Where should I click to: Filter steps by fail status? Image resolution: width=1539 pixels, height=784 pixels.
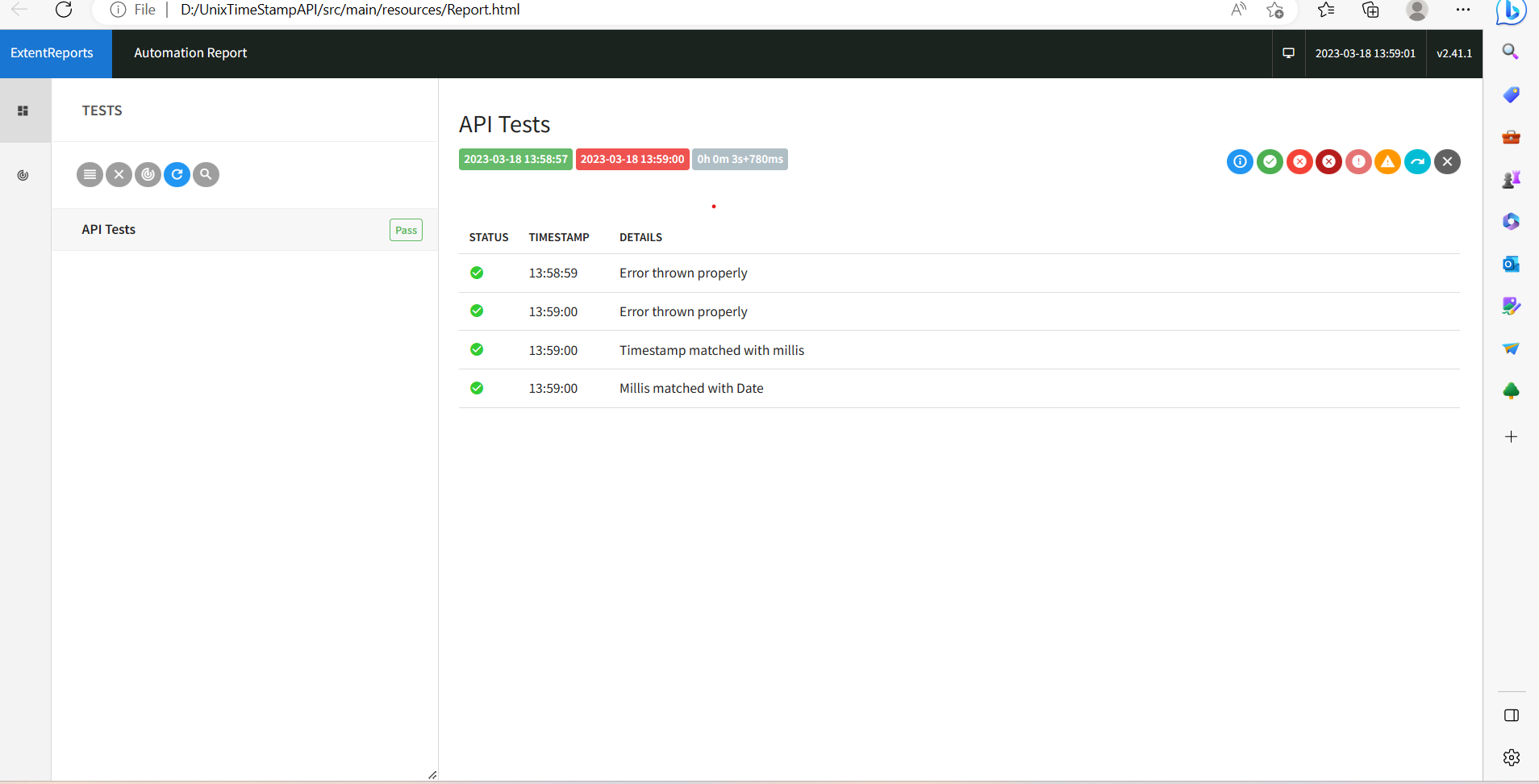point(1299,162)
